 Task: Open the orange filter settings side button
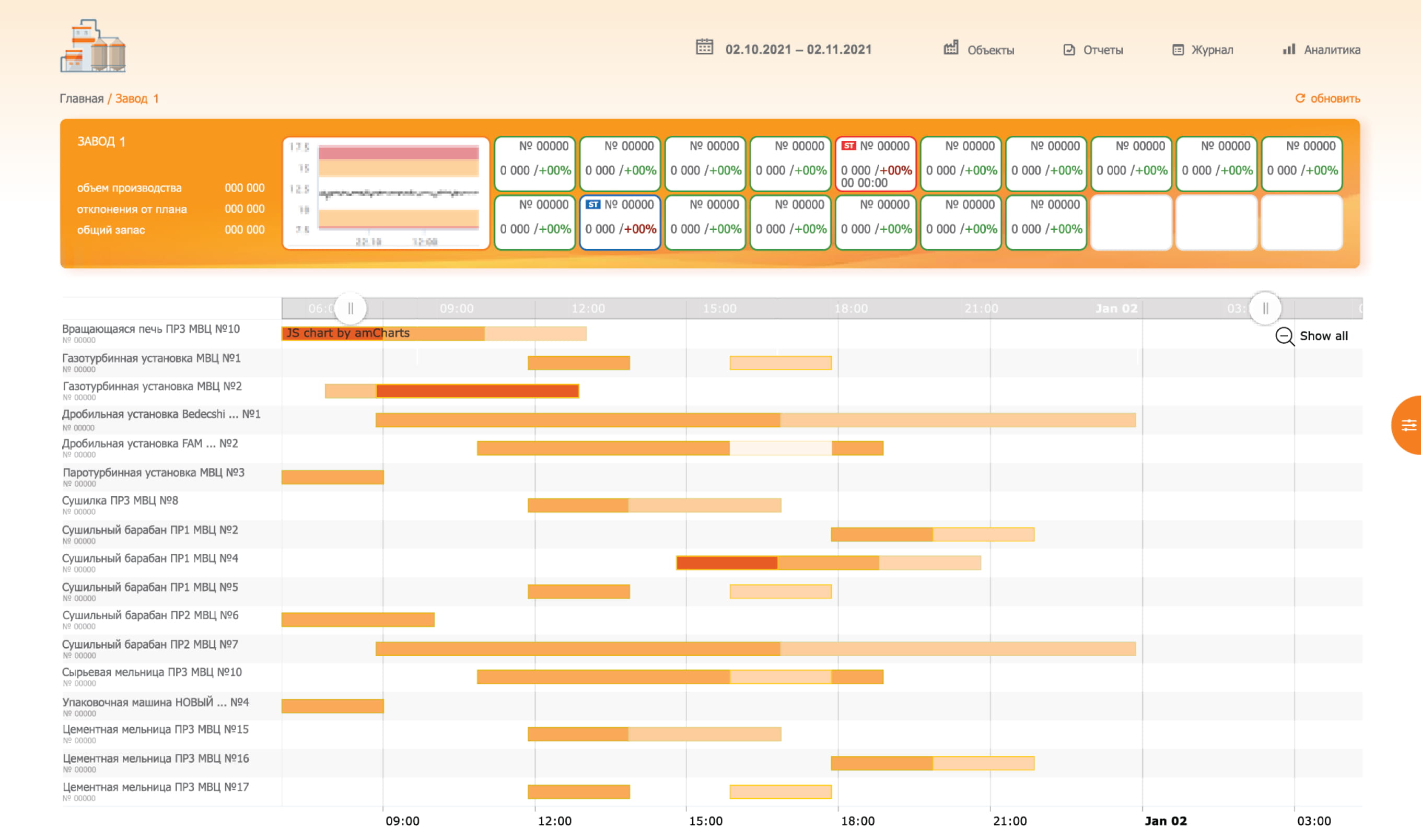pos(1407,425)
